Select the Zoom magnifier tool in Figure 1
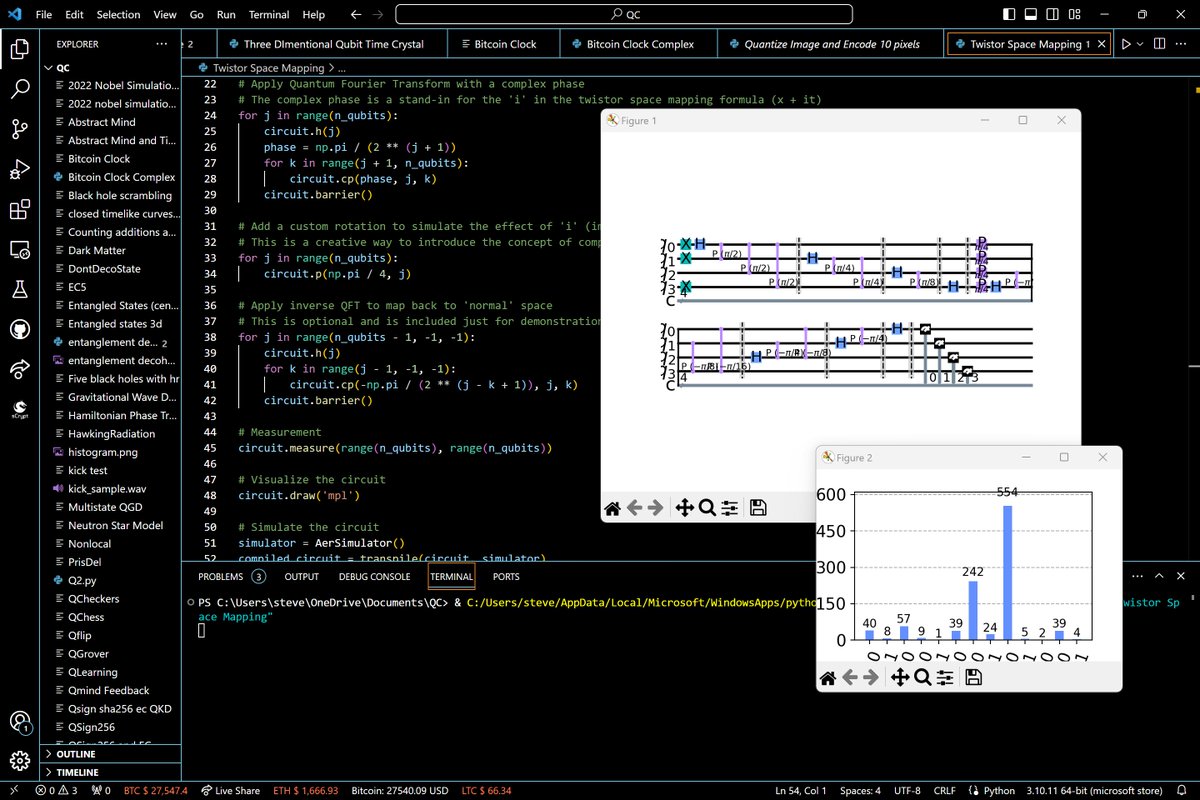The width and height of the screenshot is (1200, 800). coord(707,508)
